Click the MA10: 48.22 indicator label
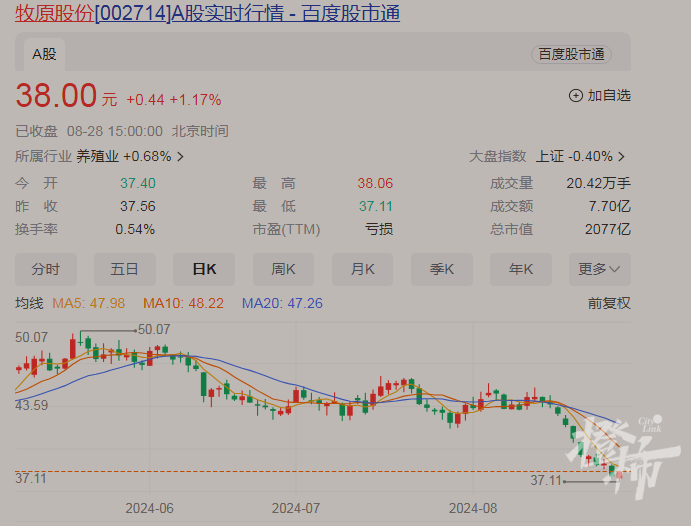The height and width of the screenshot is (526, 691). (183, 303)
